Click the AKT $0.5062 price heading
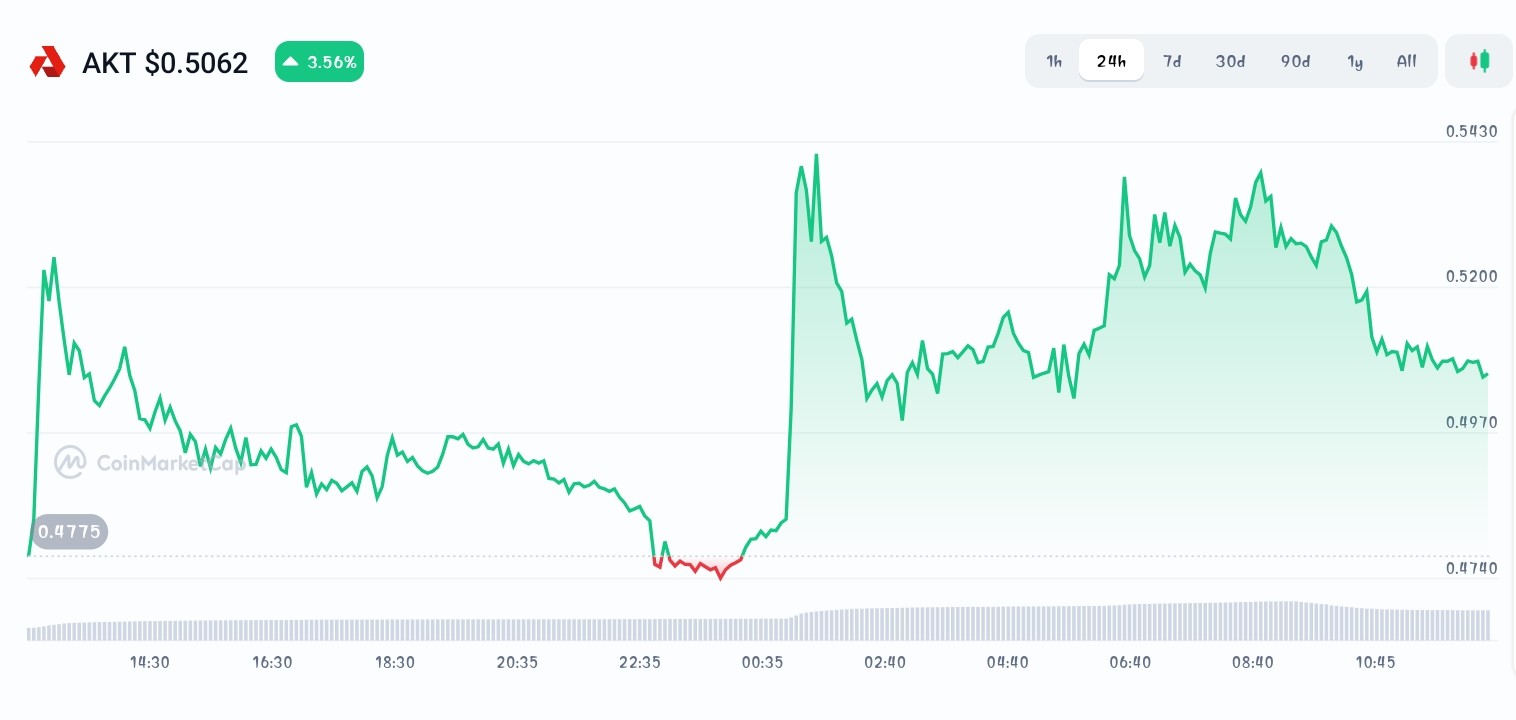The height and width of the screenshot is (720, 1516). (x=165, y=63)
